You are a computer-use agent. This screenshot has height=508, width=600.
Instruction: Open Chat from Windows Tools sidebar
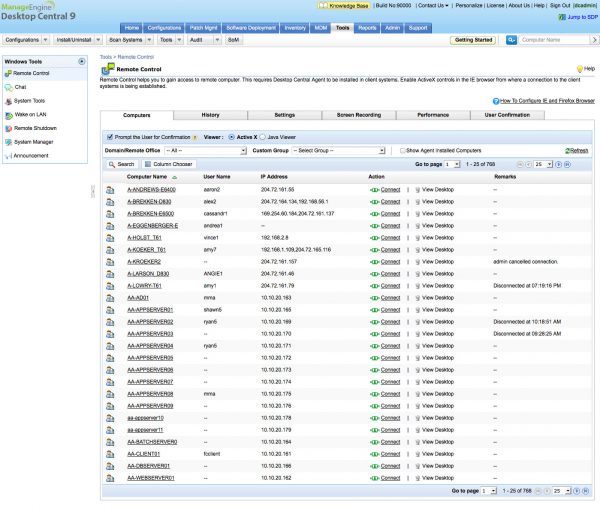coord(20,87)
